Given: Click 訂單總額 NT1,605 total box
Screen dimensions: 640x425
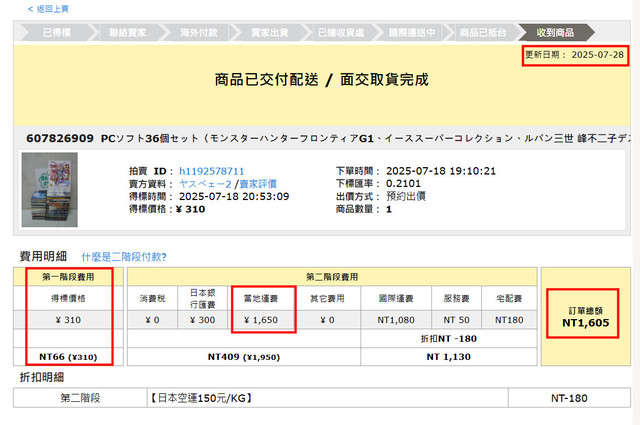Looking at the screenshot, I should pos(586,317).
